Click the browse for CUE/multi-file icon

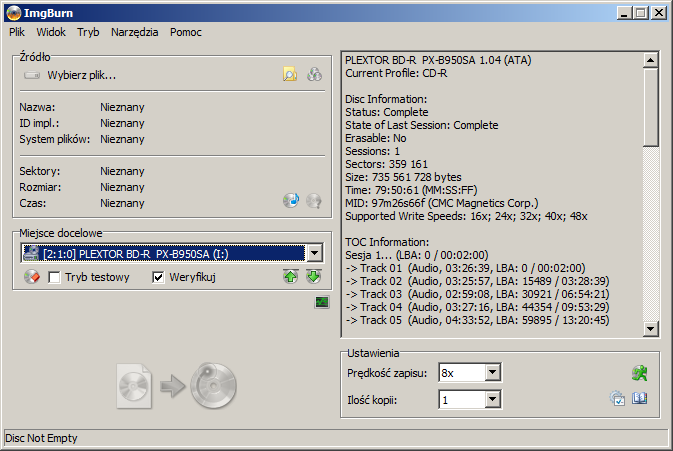coord(314,75)
